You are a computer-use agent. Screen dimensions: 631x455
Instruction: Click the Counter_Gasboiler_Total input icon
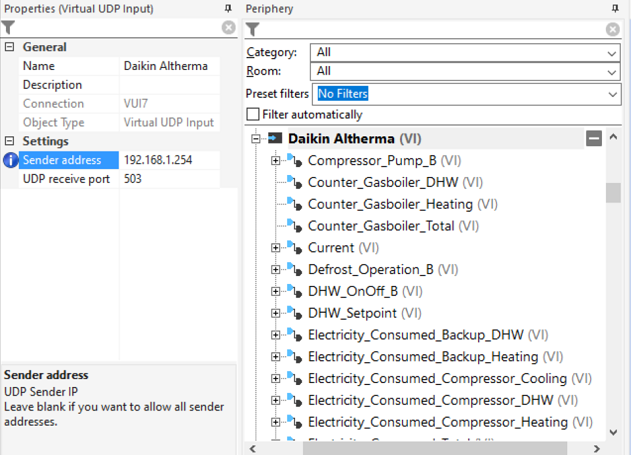pos(295,225)
